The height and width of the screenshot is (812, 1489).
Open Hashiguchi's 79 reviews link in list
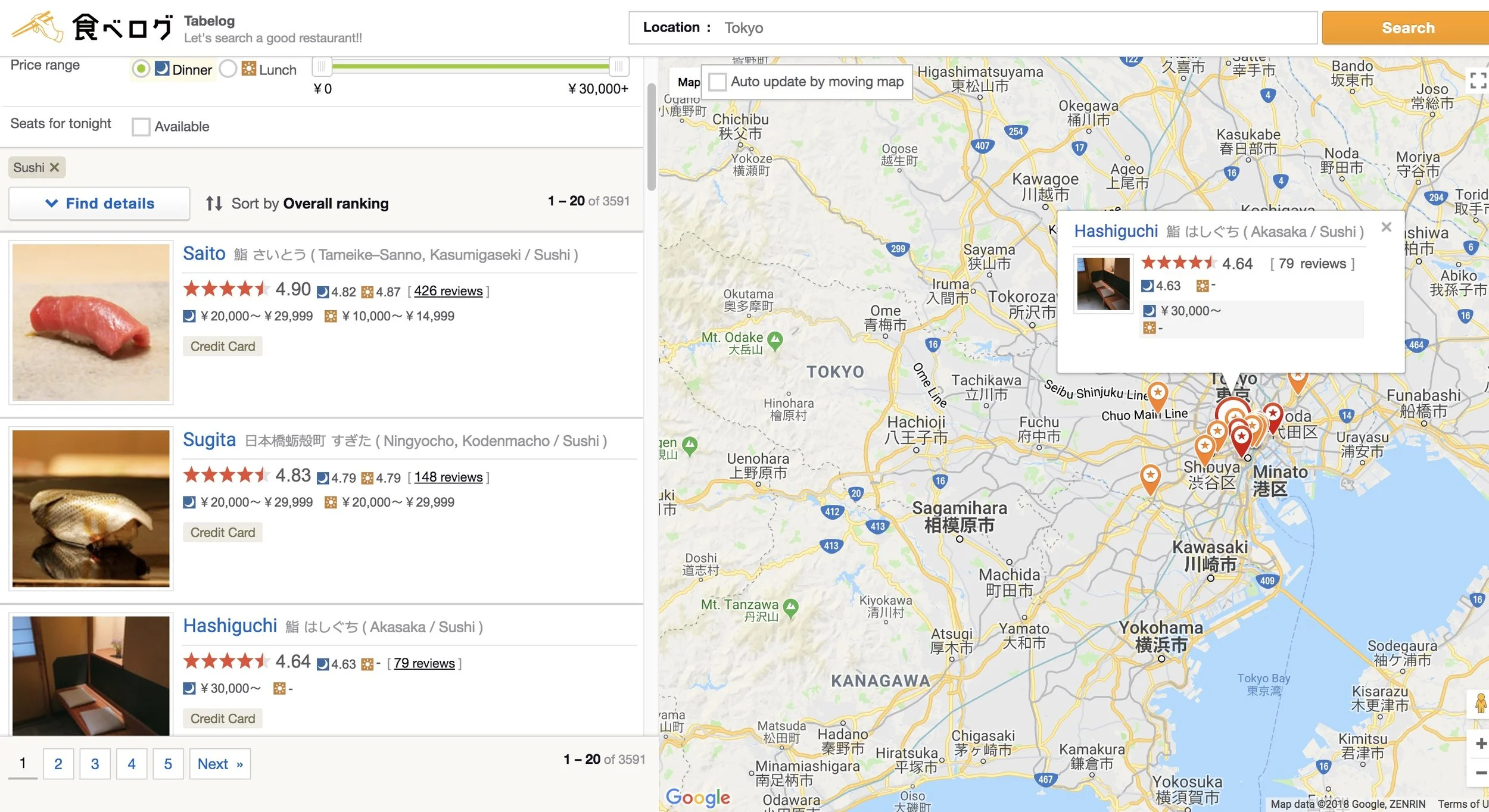click(x=424, y=663)
